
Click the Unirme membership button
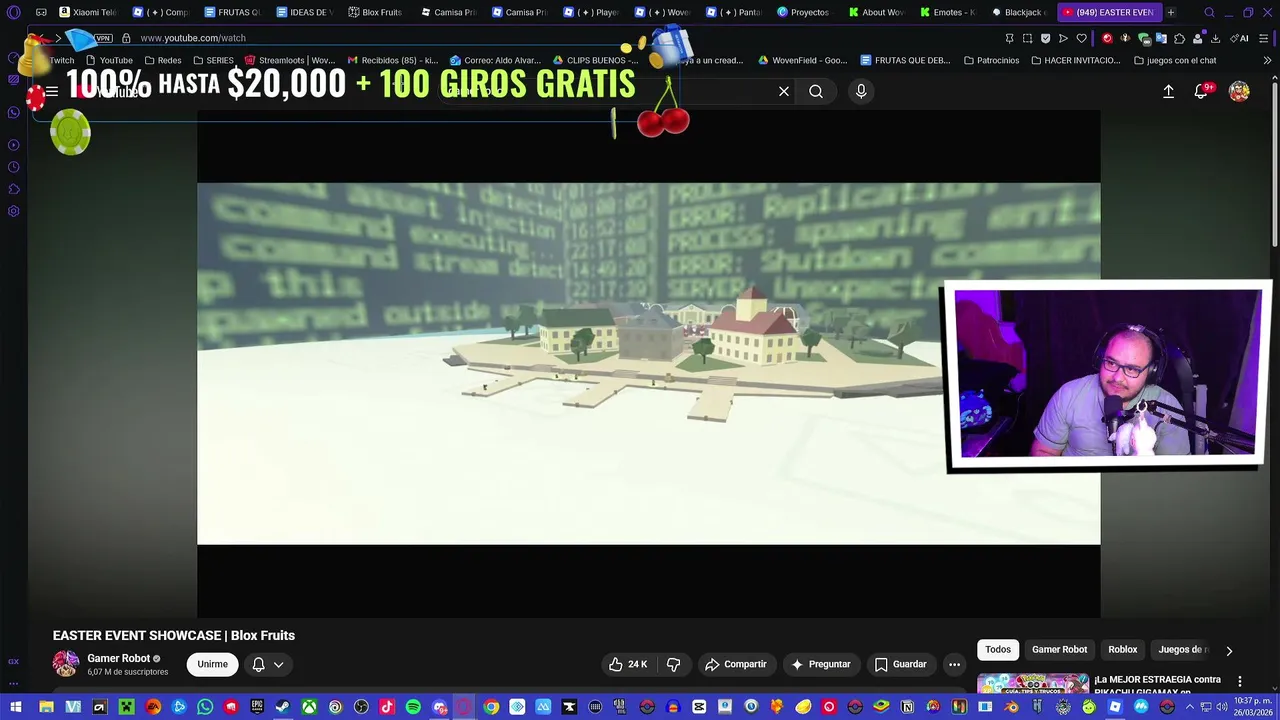[212, 664]
